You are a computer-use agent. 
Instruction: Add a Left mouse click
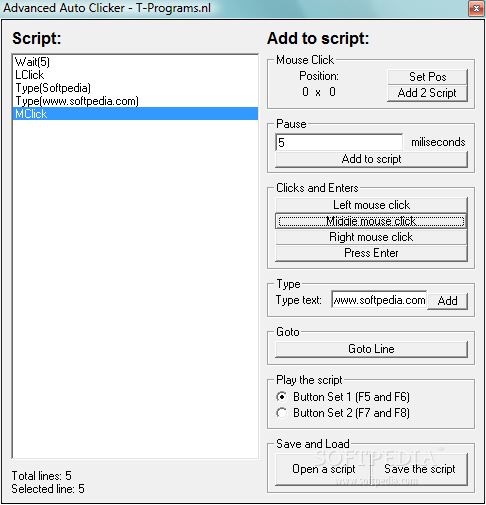371,205
